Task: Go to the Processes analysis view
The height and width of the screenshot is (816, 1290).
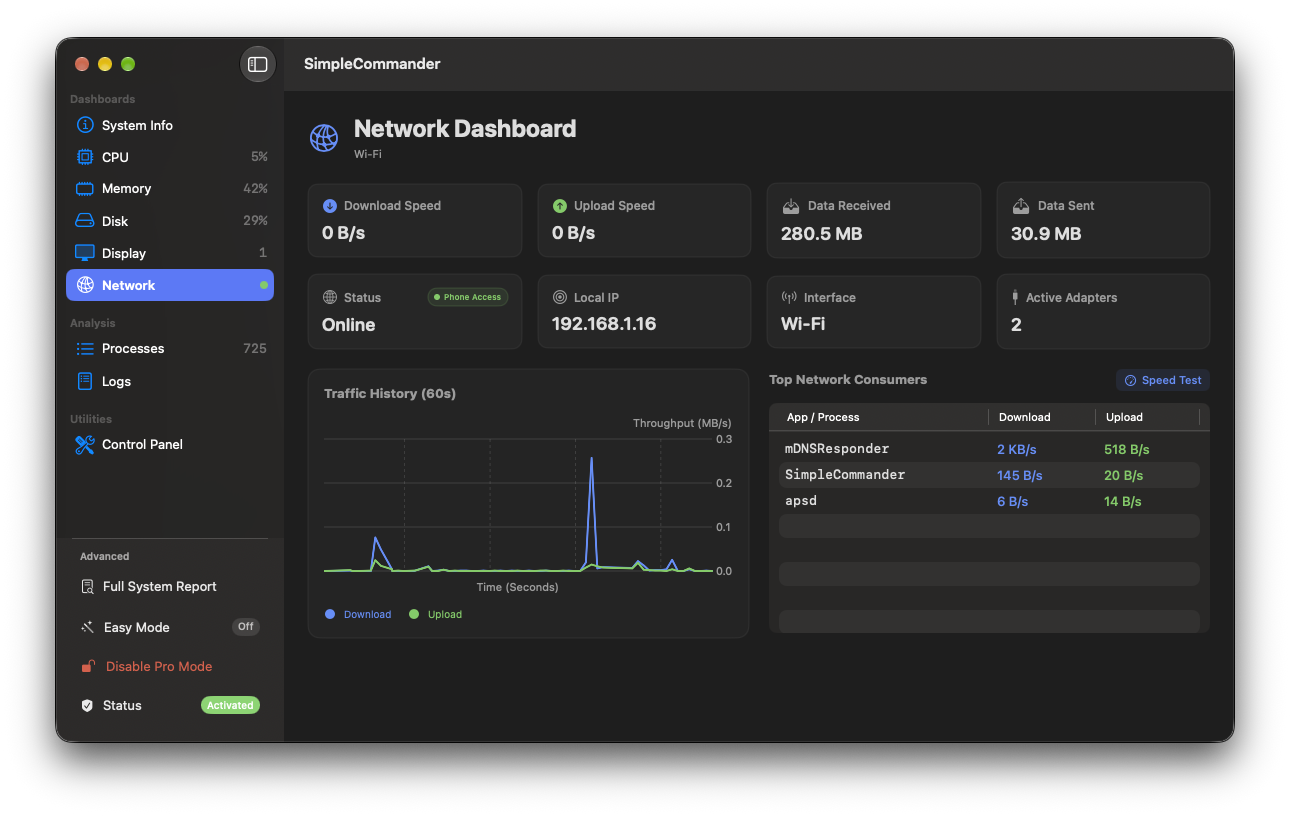Action: click(x=170, y=349)
